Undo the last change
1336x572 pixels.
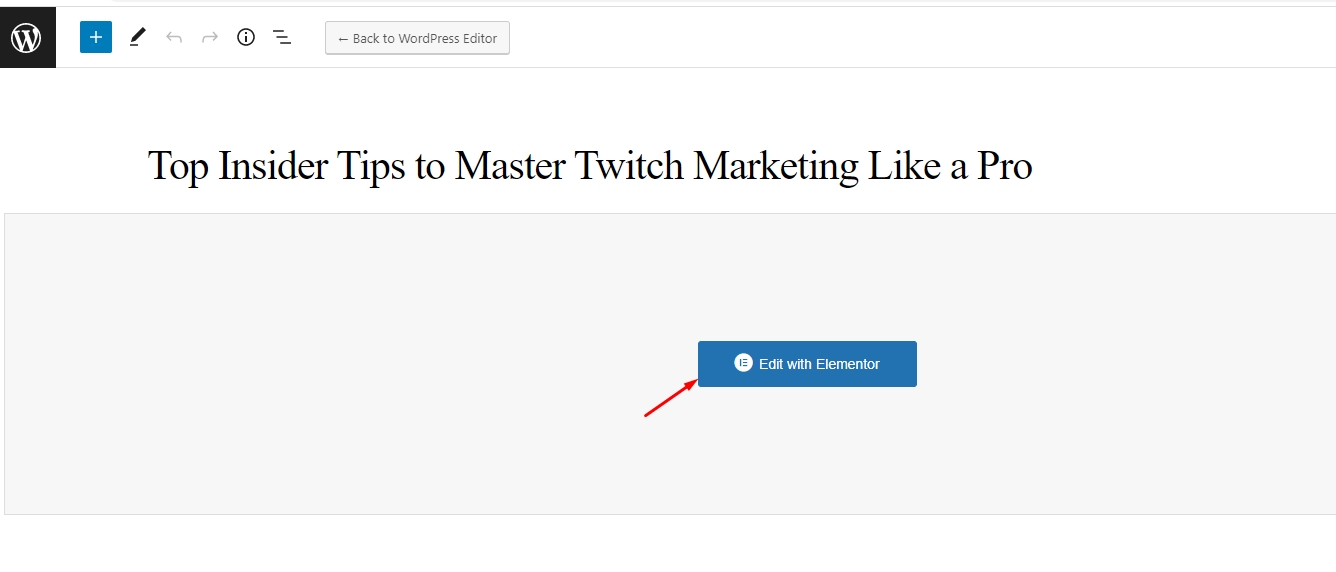coord(174,38)
